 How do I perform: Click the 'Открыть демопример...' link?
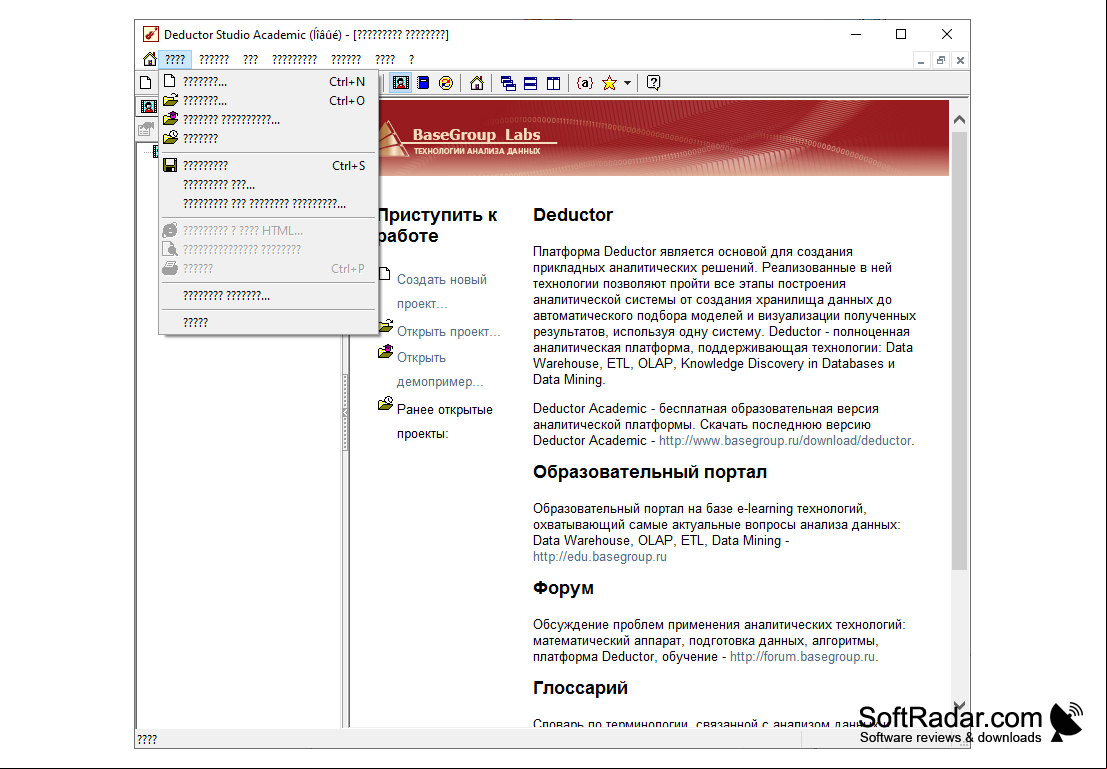(440, 369)
